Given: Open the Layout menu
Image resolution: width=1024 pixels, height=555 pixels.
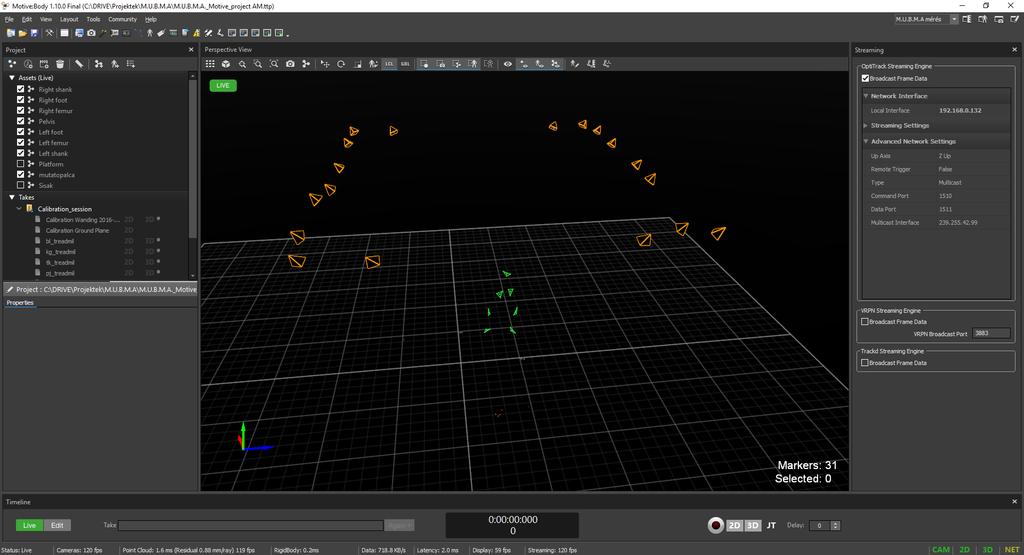Looking at the screenshot, I should pyautogui.click(x=69, y=20).
